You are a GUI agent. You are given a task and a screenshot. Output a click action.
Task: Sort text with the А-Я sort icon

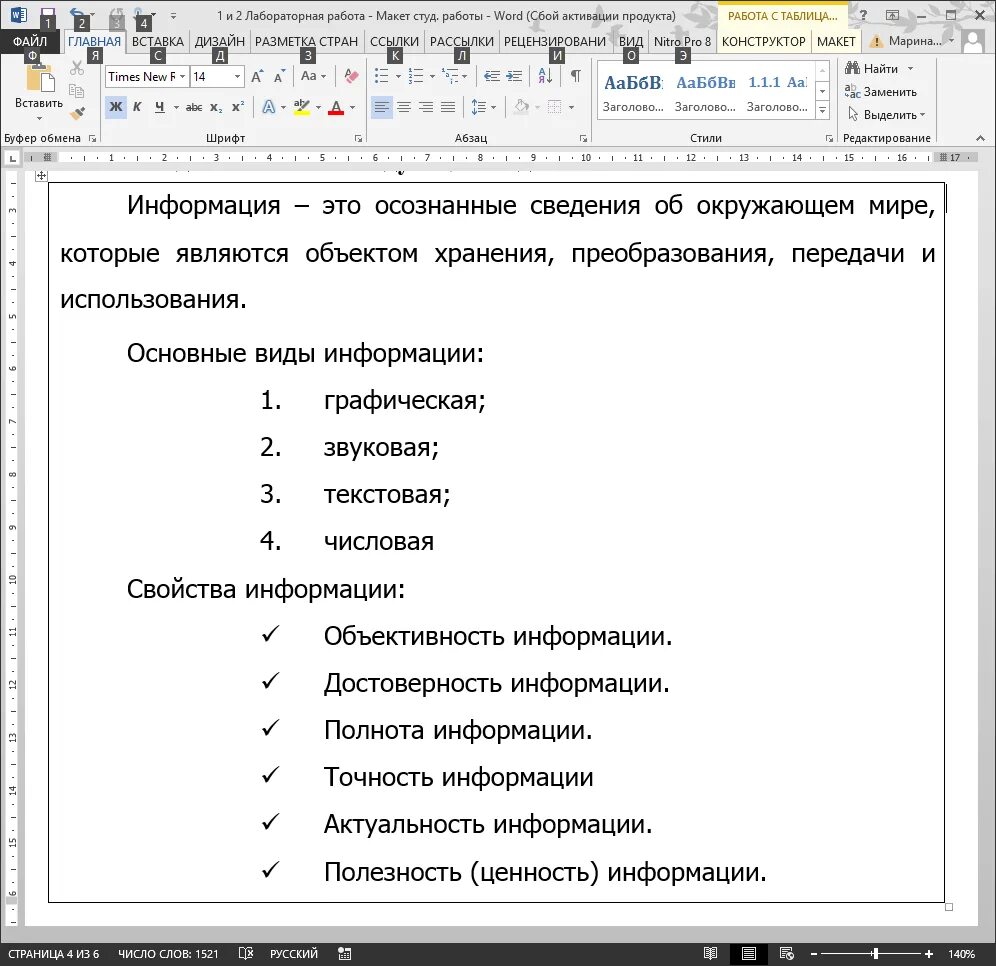[x=545, y=76]
